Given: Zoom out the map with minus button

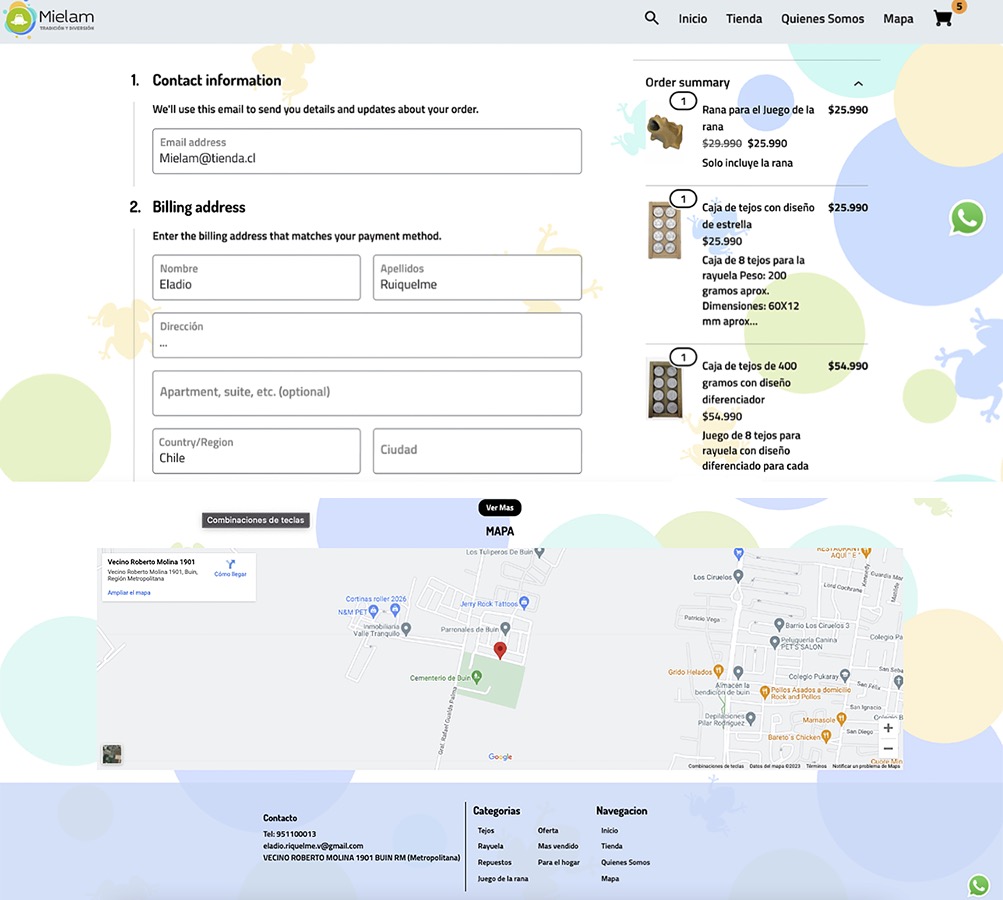Looking at the screenshot, I should pos(888,749).
